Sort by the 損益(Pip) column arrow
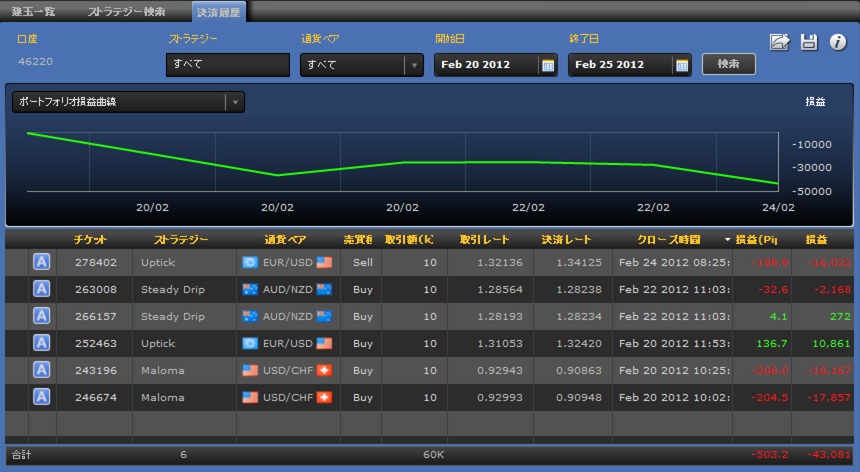The image size is (860, 472). click(727, 240)
